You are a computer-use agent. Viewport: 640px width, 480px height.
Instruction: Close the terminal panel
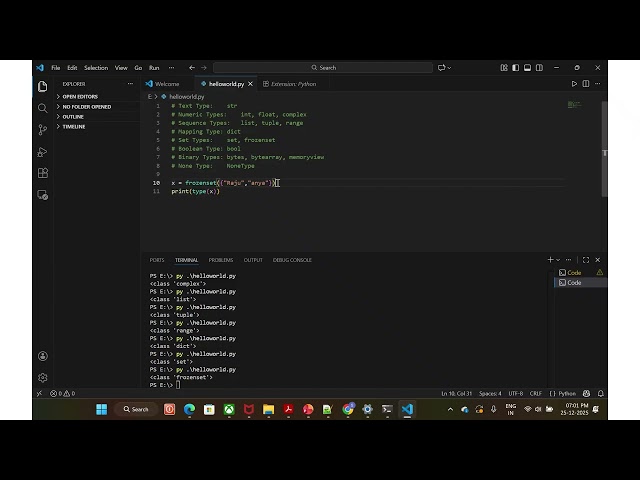[598, 260]
